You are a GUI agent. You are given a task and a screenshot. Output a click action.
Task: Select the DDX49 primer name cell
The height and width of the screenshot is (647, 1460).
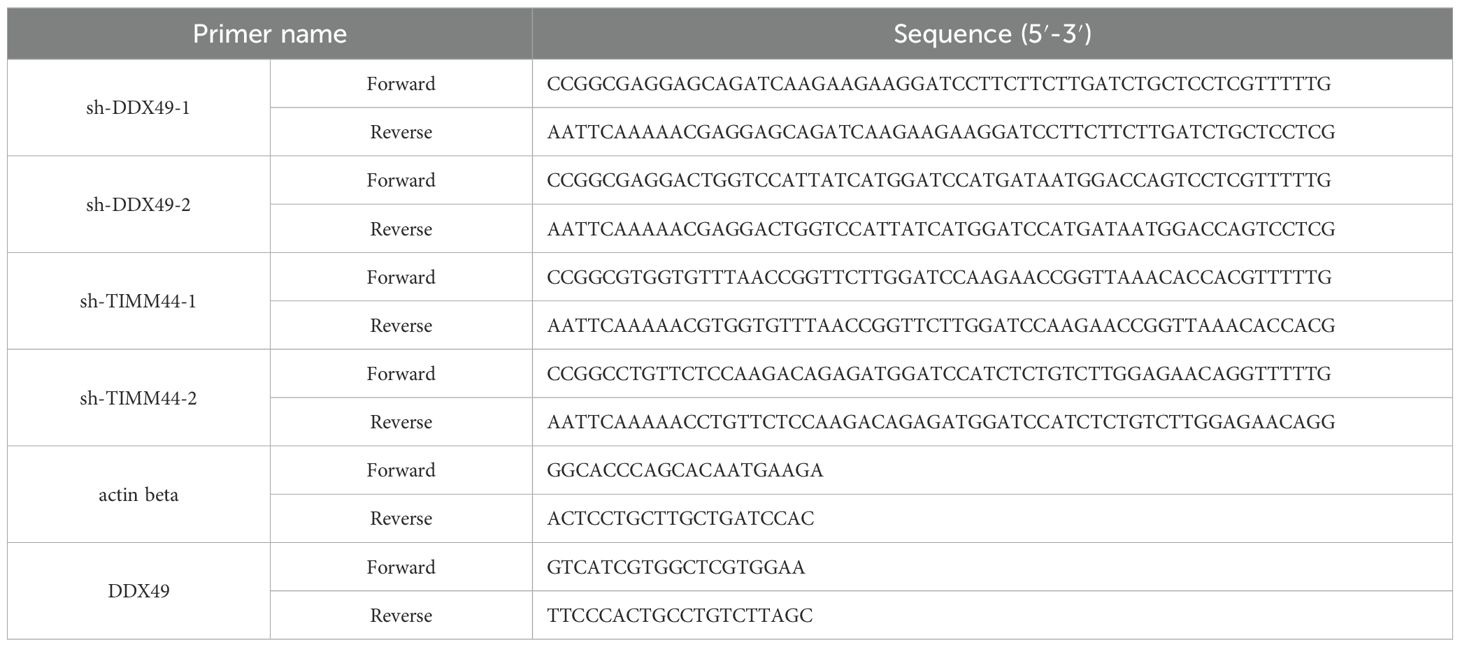pos(138,591)
